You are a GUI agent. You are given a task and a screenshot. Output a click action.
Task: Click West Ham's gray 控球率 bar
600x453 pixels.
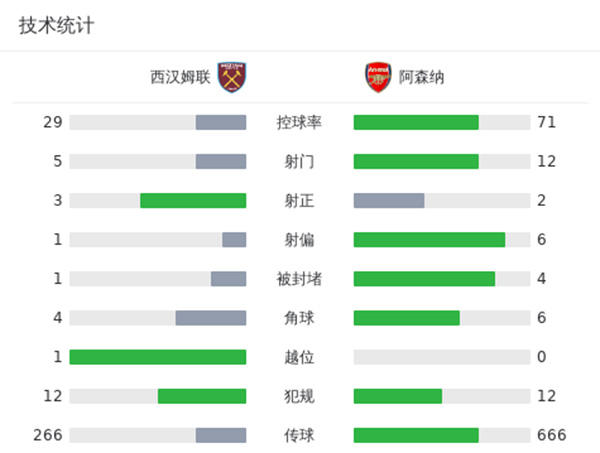pyautogui.click(x=221, y=123)
